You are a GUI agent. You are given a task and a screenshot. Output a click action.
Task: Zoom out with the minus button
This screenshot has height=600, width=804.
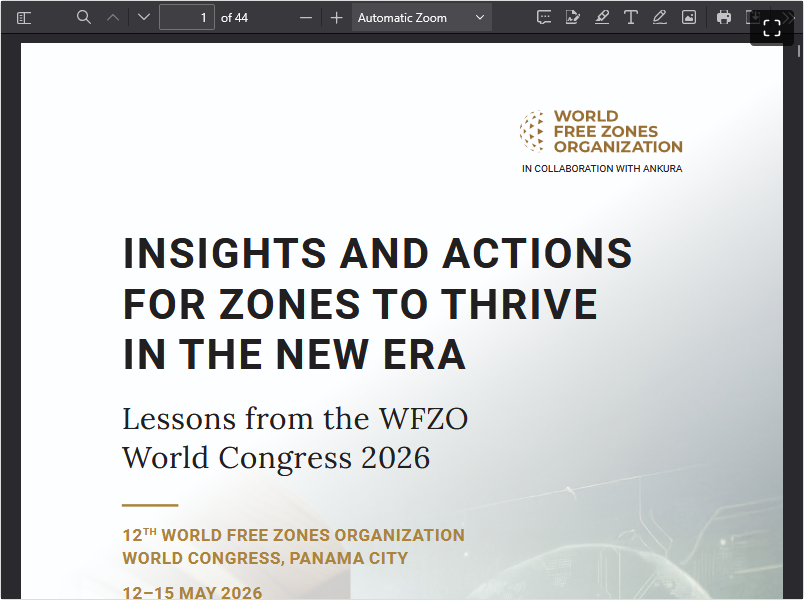pos(306,18)
